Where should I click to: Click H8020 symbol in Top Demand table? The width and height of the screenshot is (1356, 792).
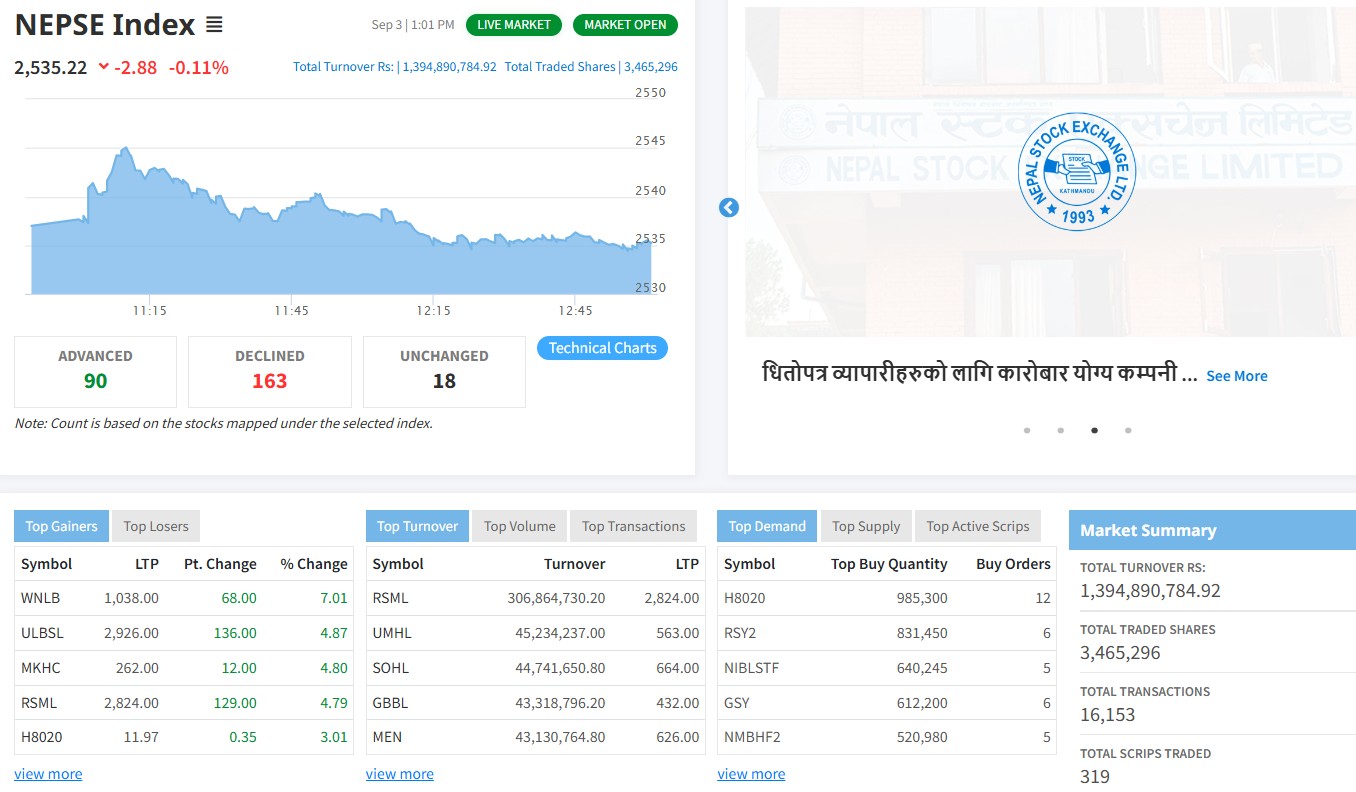(x=745, y=598)
